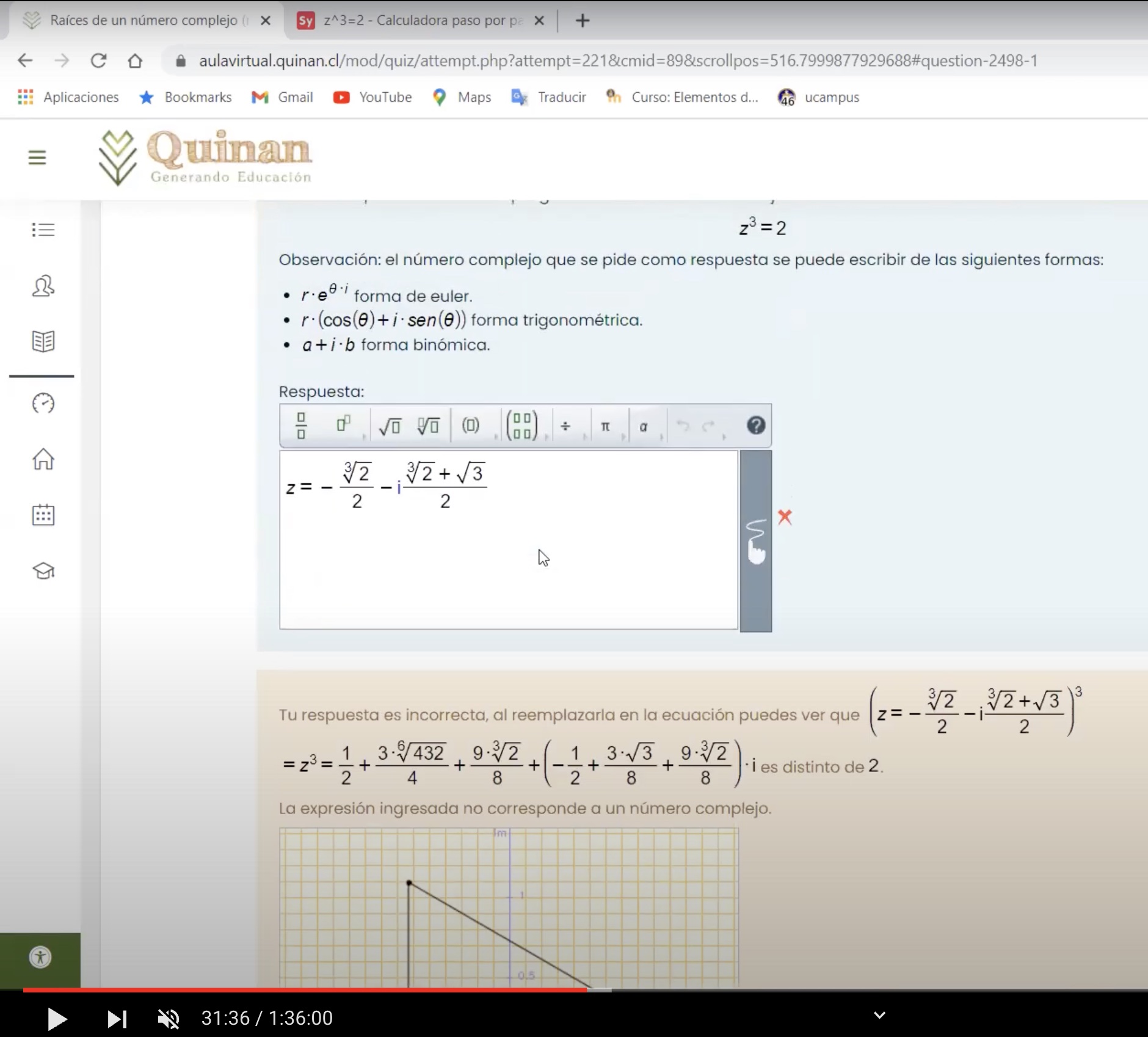Viewport: 1148px width, 1037px height.
Task: Reload the page
Action: [x=98, y=60]
